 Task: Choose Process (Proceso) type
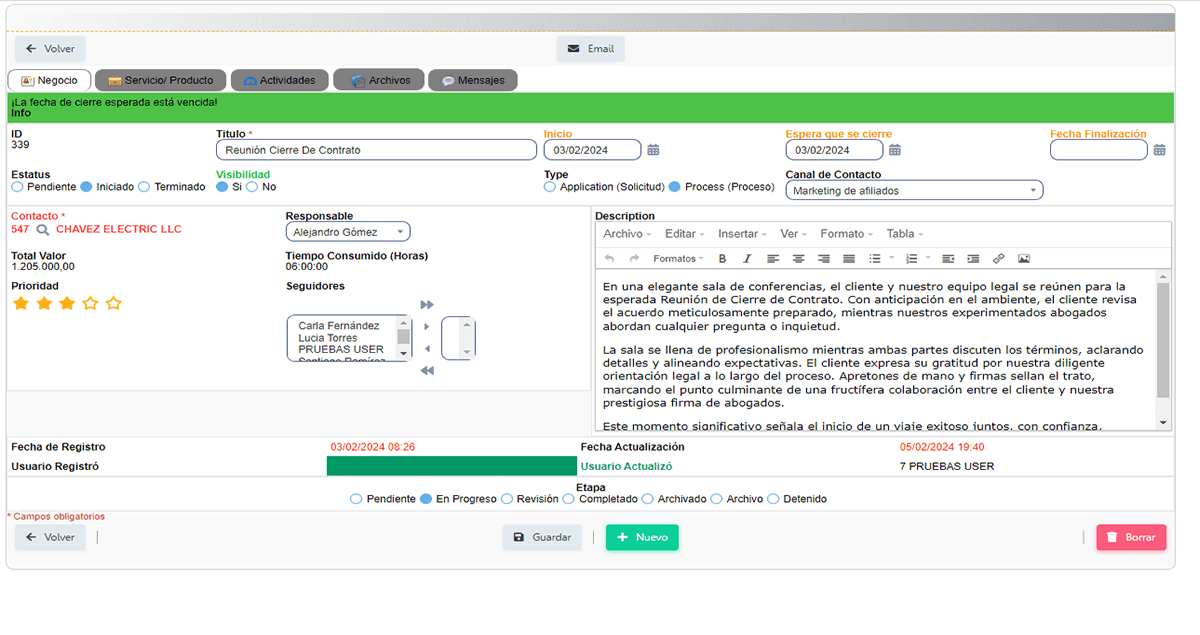(675, 187)
